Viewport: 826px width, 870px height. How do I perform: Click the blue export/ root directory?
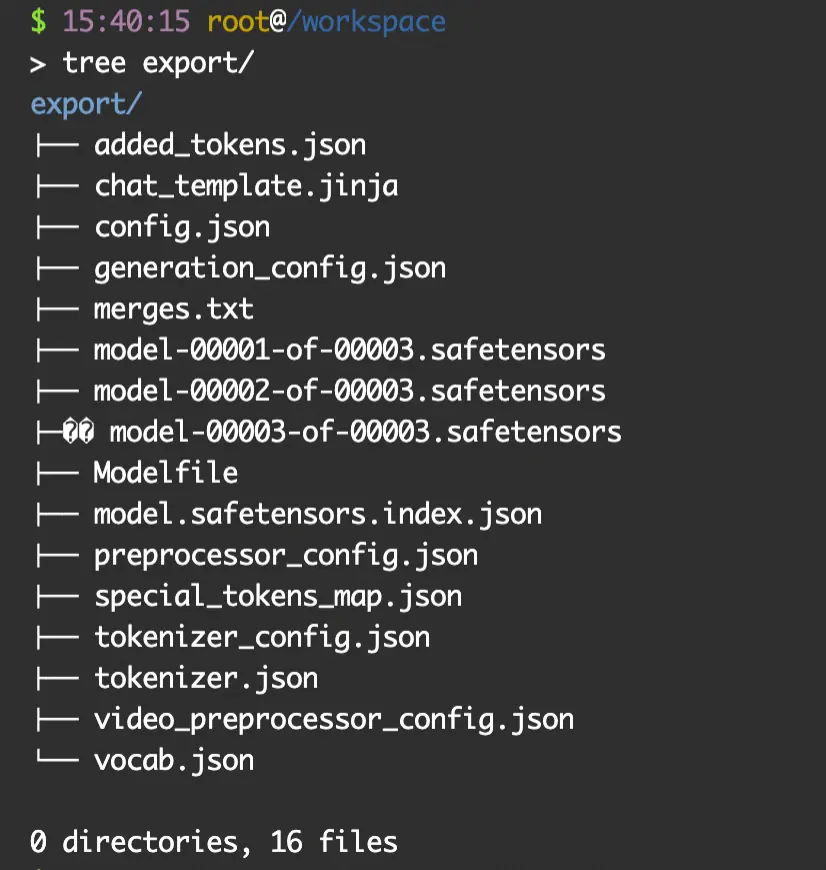(87, 104)
